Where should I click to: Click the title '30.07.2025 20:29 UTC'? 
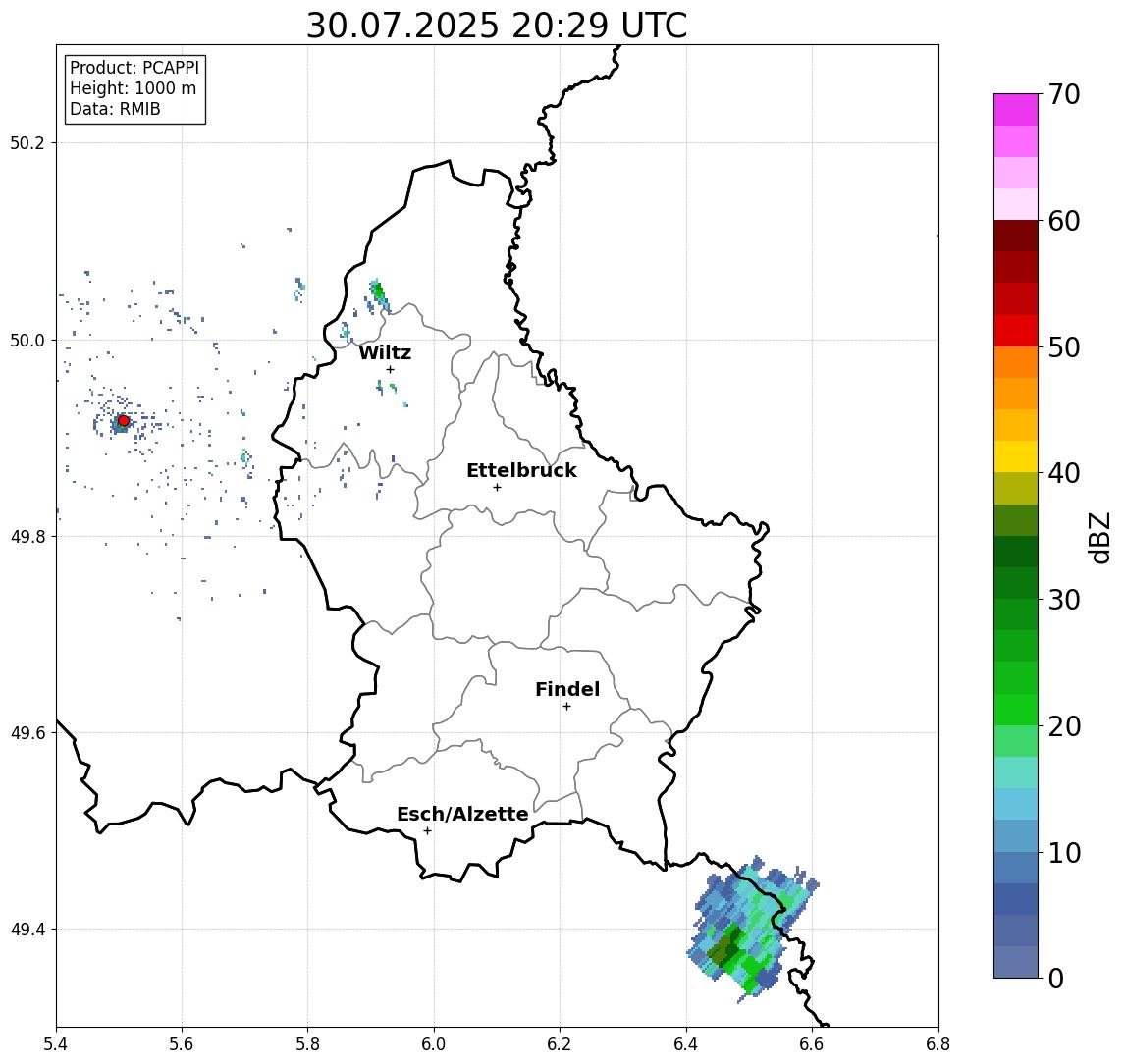coord(497,26)
